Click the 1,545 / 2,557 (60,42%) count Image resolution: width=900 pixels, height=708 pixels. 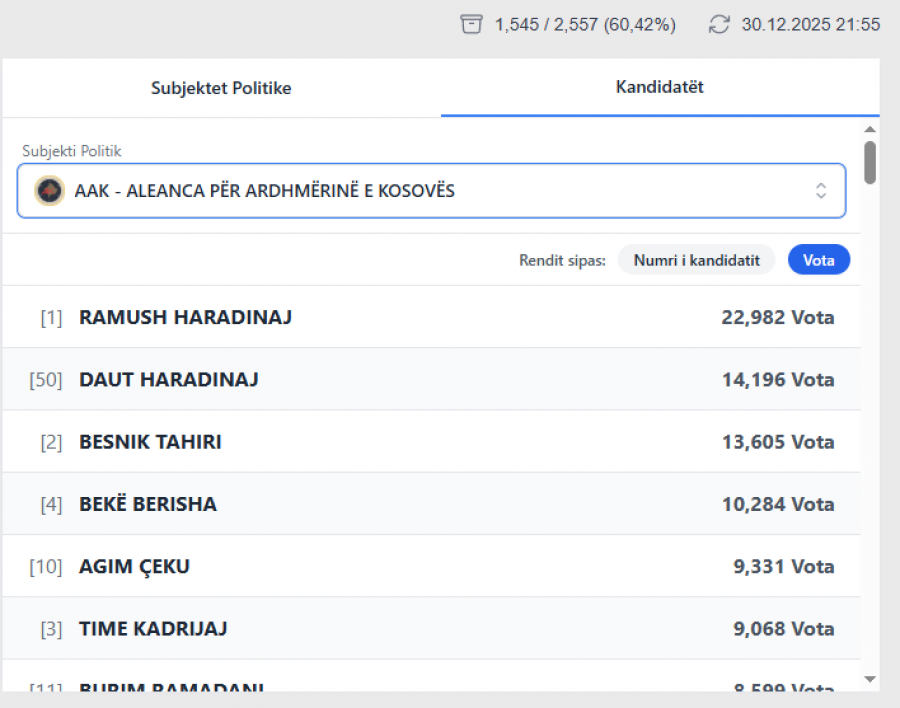tap(585, 25)
